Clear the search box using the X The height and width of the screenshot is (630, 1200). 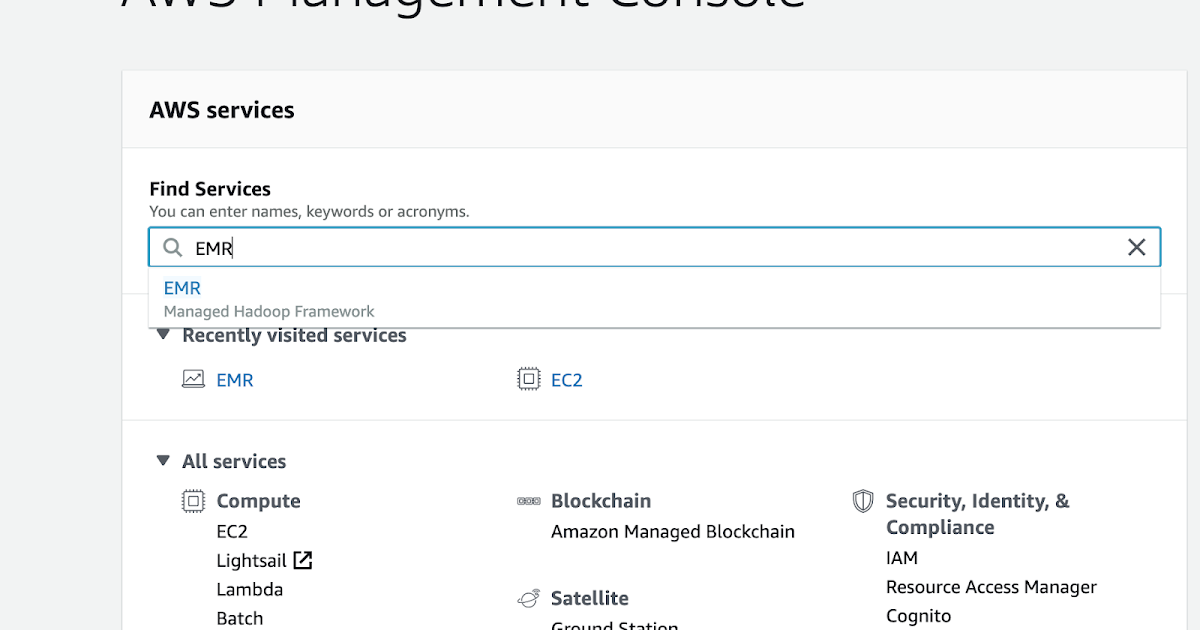click(x=1137, y=247)
